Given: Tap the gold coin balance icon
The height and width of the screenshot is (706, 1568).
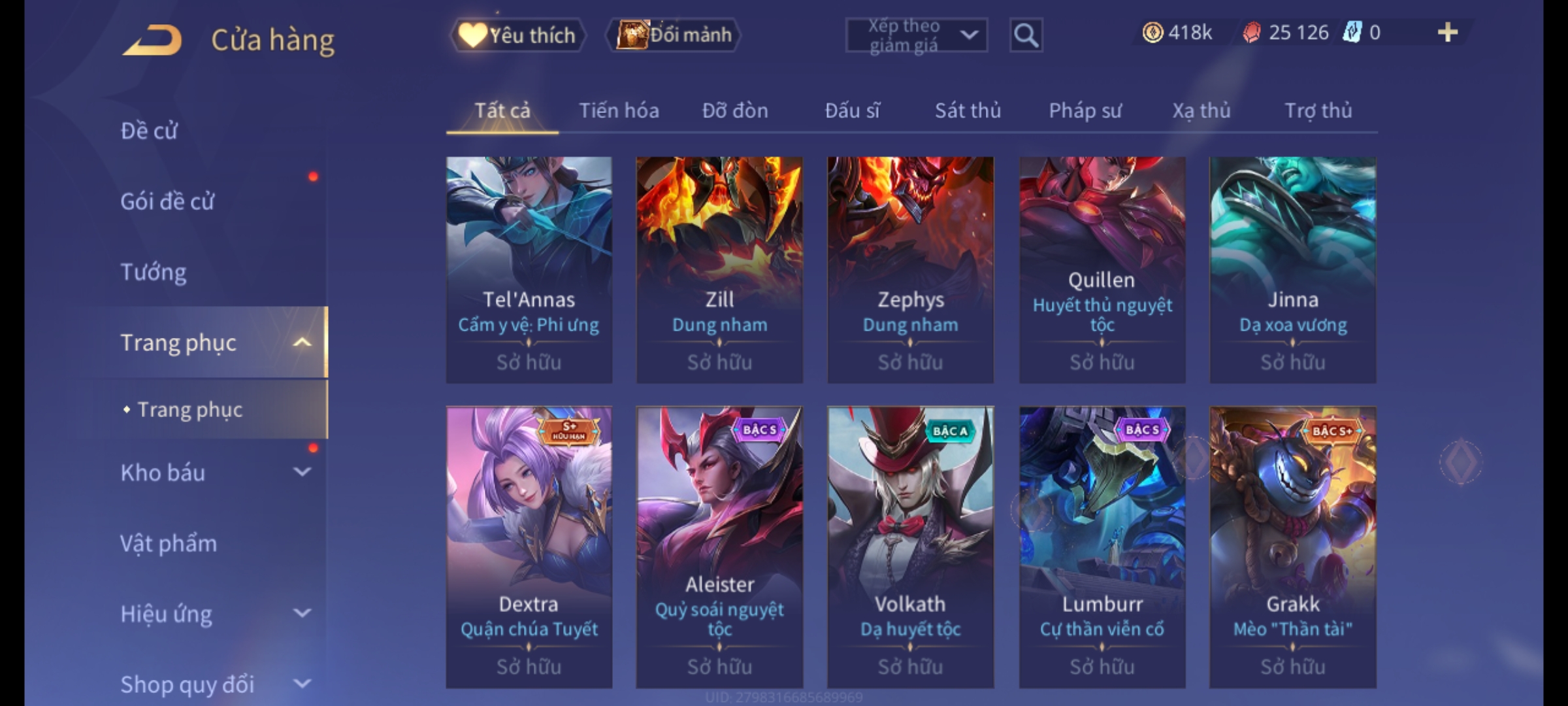Looking at the screenshot, I should [1152, 32].
